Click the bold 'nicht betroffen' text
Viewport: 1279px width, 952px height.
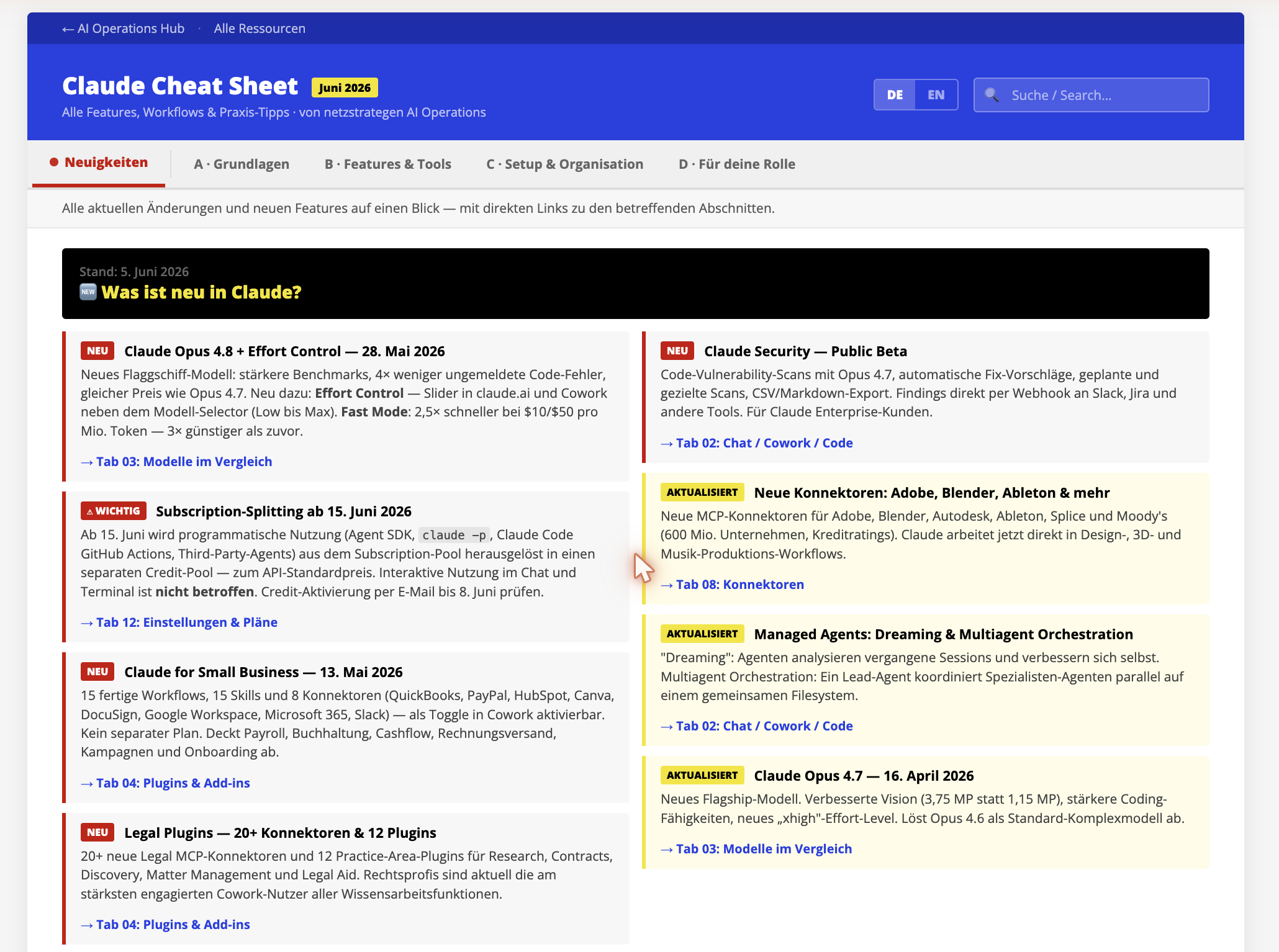(205, 592)
